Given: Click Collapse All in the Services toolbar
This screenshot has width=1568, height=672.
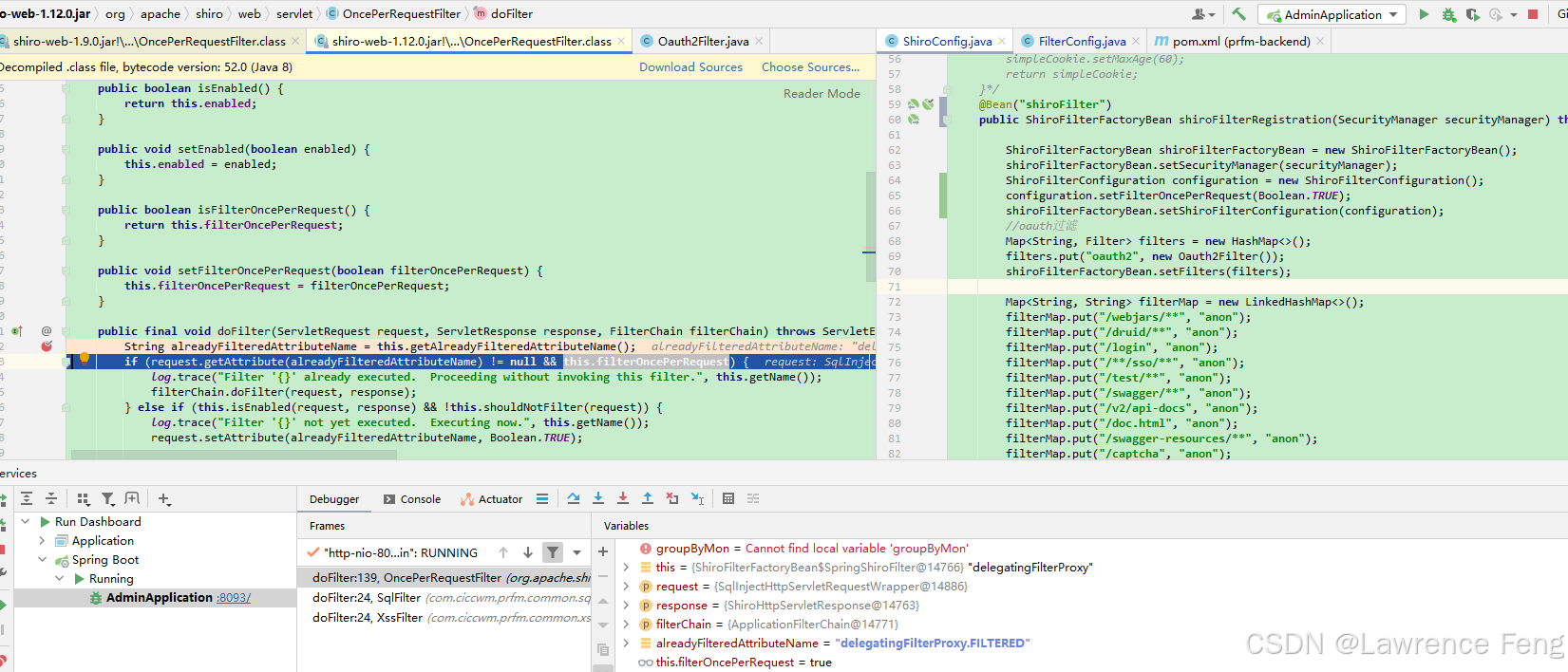Looking at the screenshot, I should (x=51, y=498).
